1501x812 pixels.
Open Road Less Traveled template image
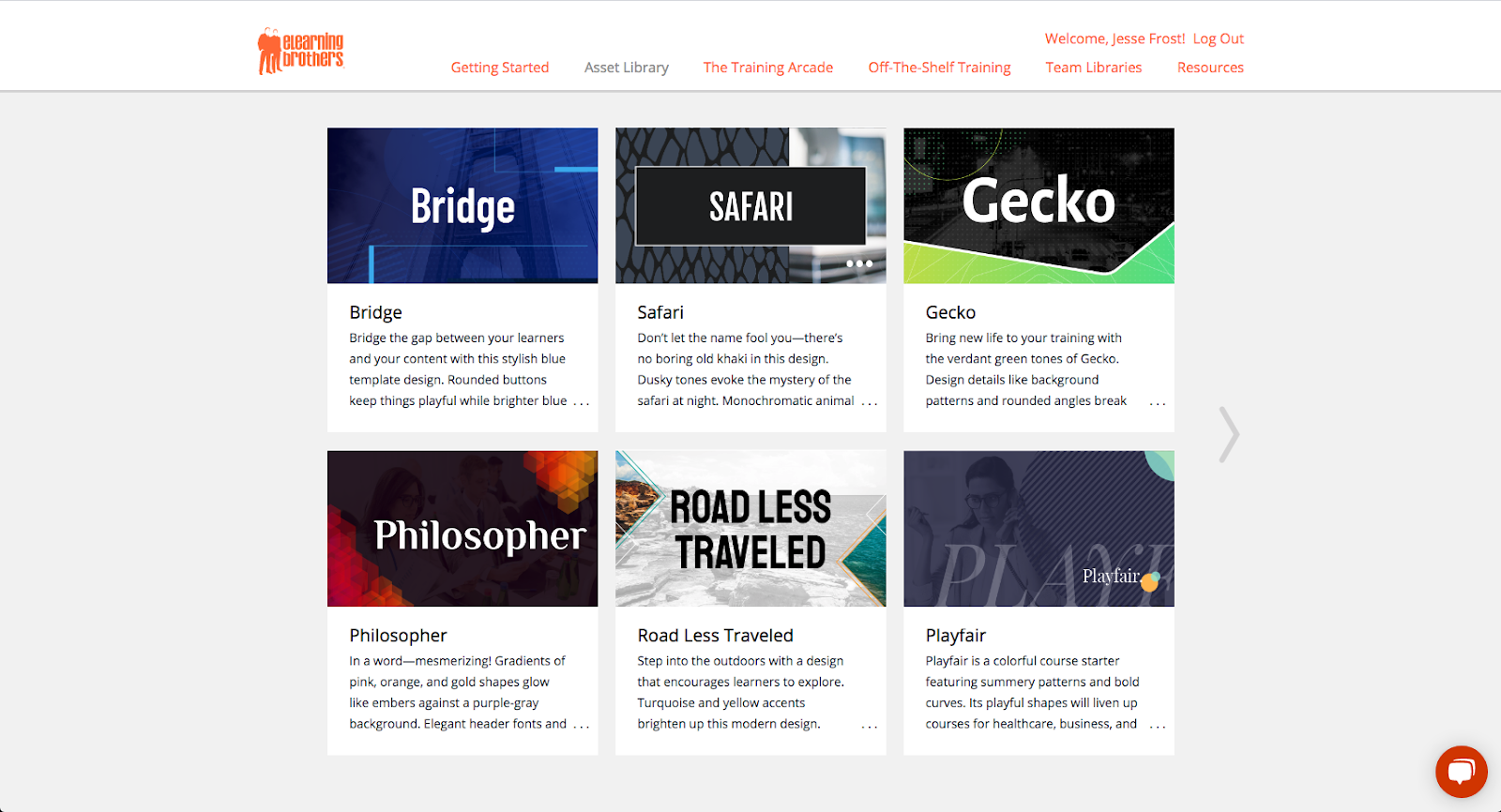click(x=750, y=529)
